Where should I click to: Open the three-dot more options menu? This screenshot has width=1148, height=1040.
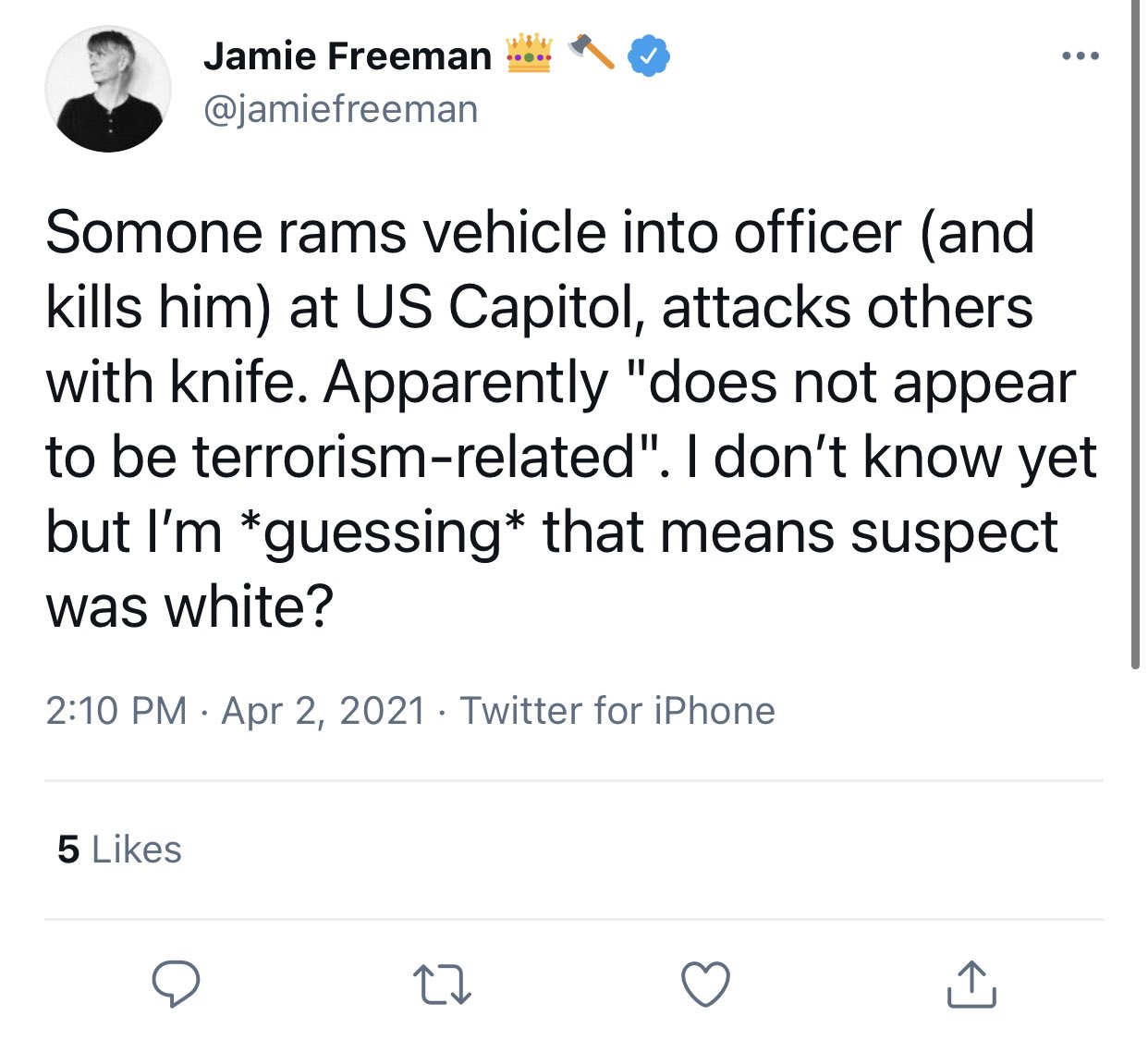coord(1081,56)
